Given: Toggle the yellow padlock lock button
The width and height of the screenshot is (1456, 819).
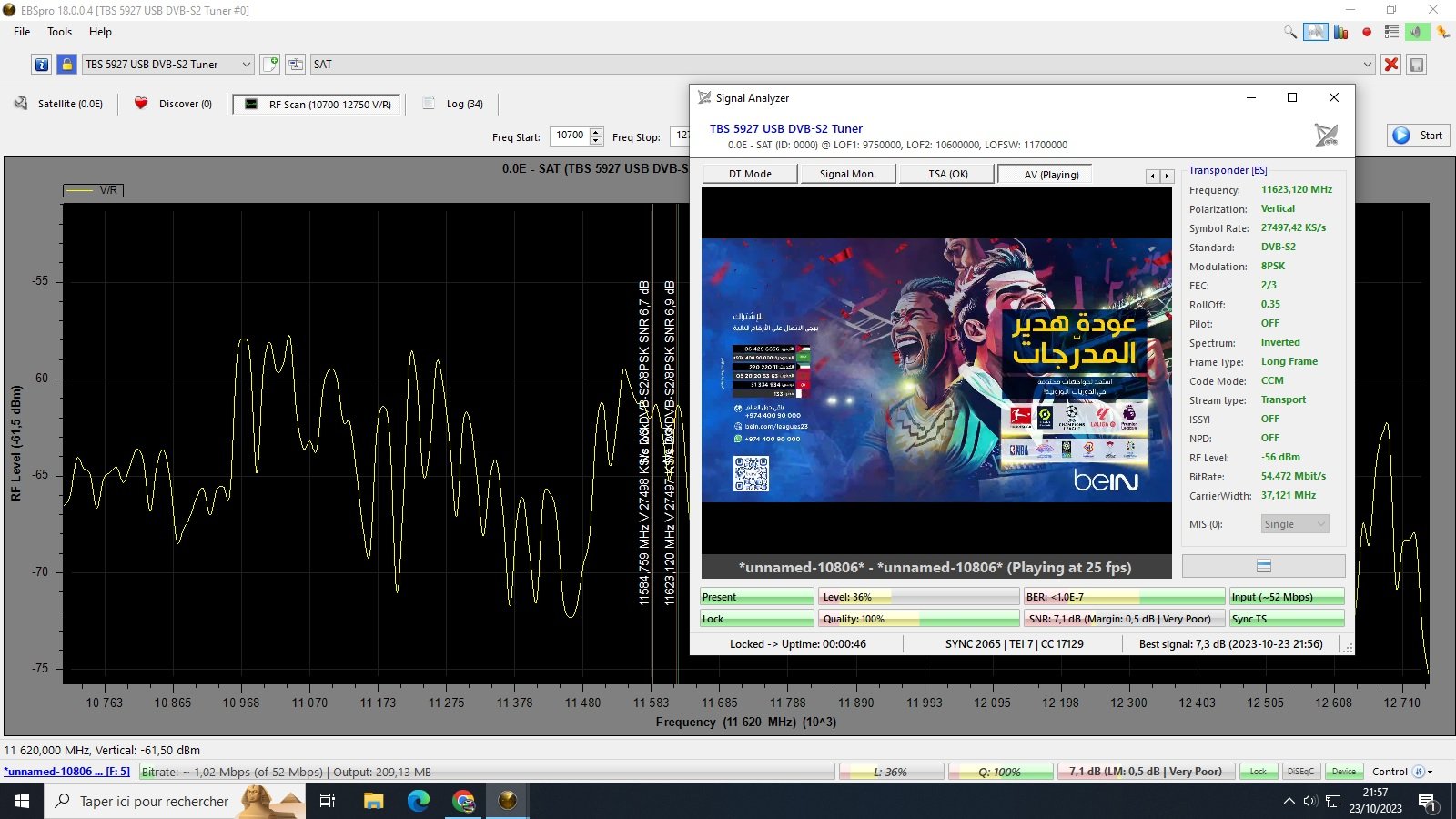Looking at the screenshot, I should pyautogui.click(x=66, y=65).
